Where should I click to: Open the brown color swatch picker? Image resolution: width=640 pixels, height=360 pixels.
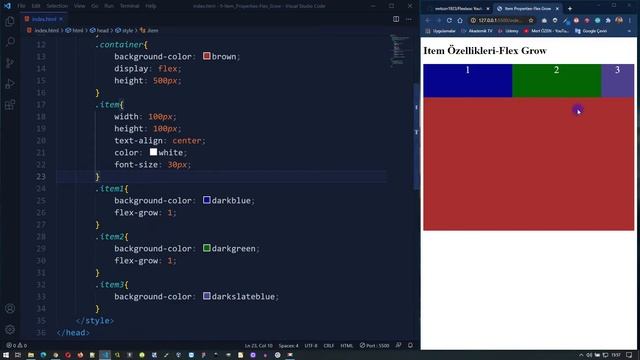207,56
